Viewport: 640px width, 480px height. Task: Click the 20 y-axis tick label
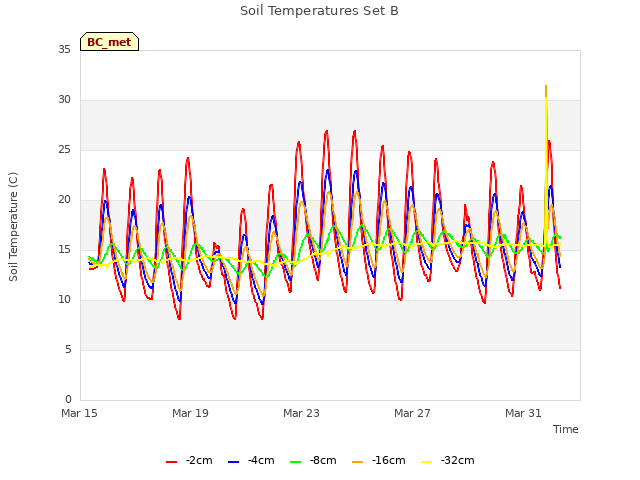tap(64, 200)
